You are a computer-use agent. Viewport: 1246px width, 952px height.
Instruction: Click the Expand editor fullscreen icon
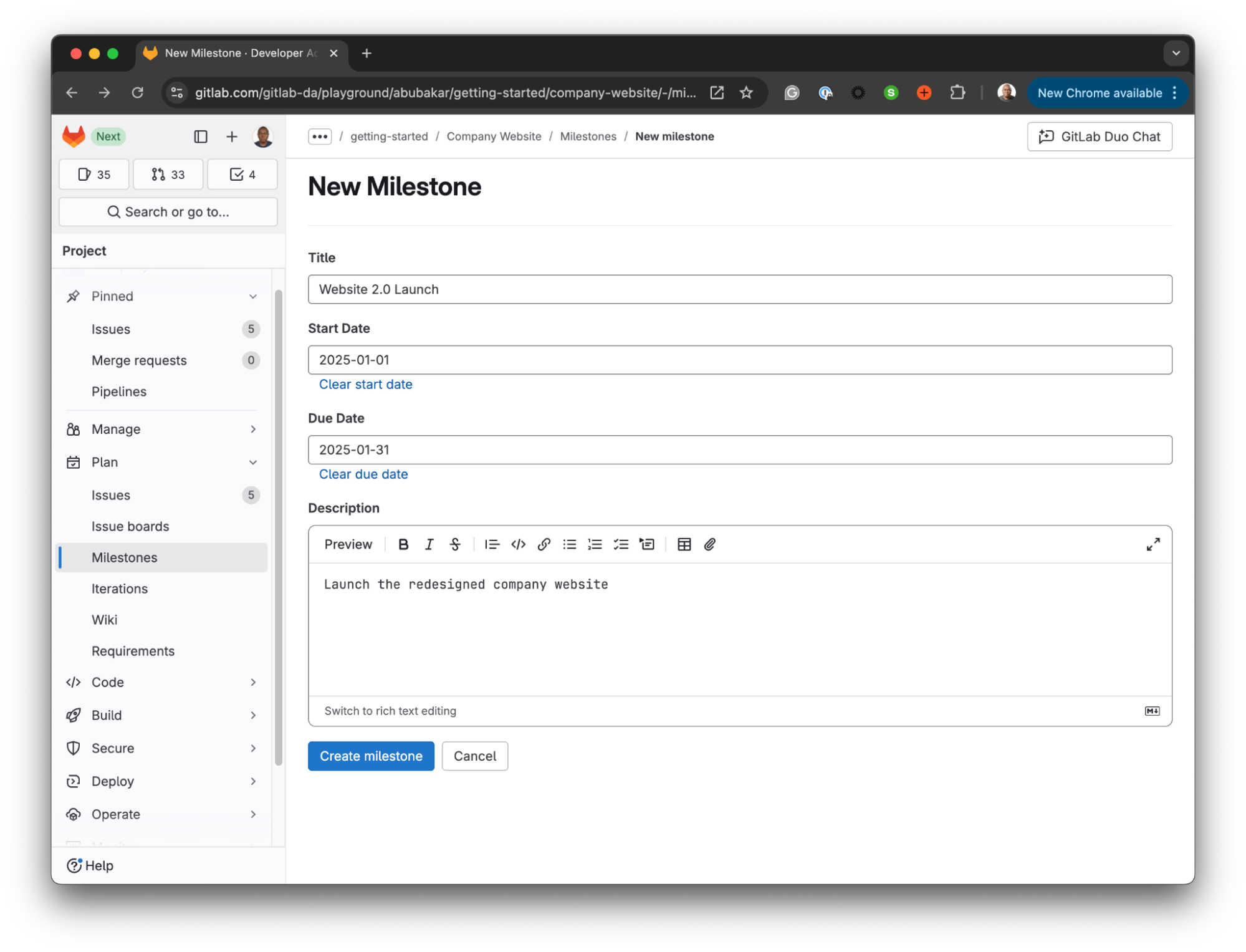(x=1153, y=544)
